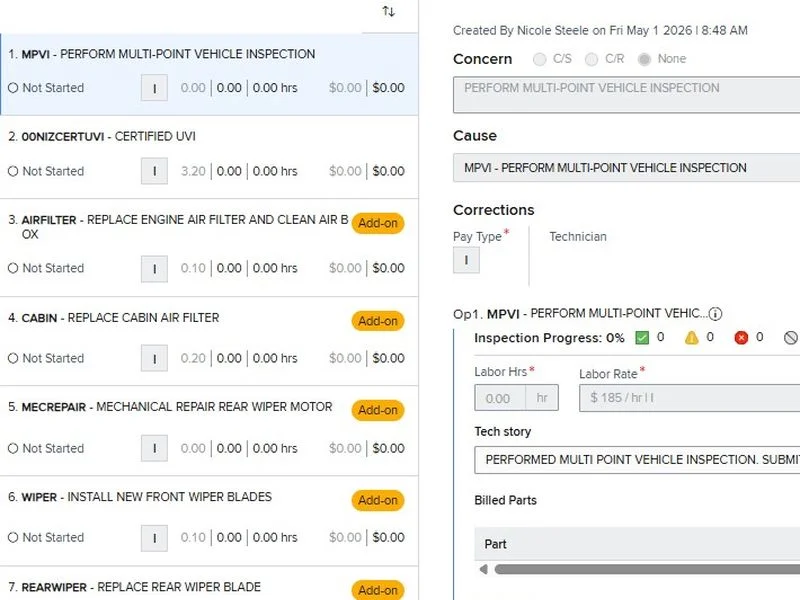Select the None concern radio button
Image resolution: width=800 pixels, height=600 pixels.
(644, 59)
